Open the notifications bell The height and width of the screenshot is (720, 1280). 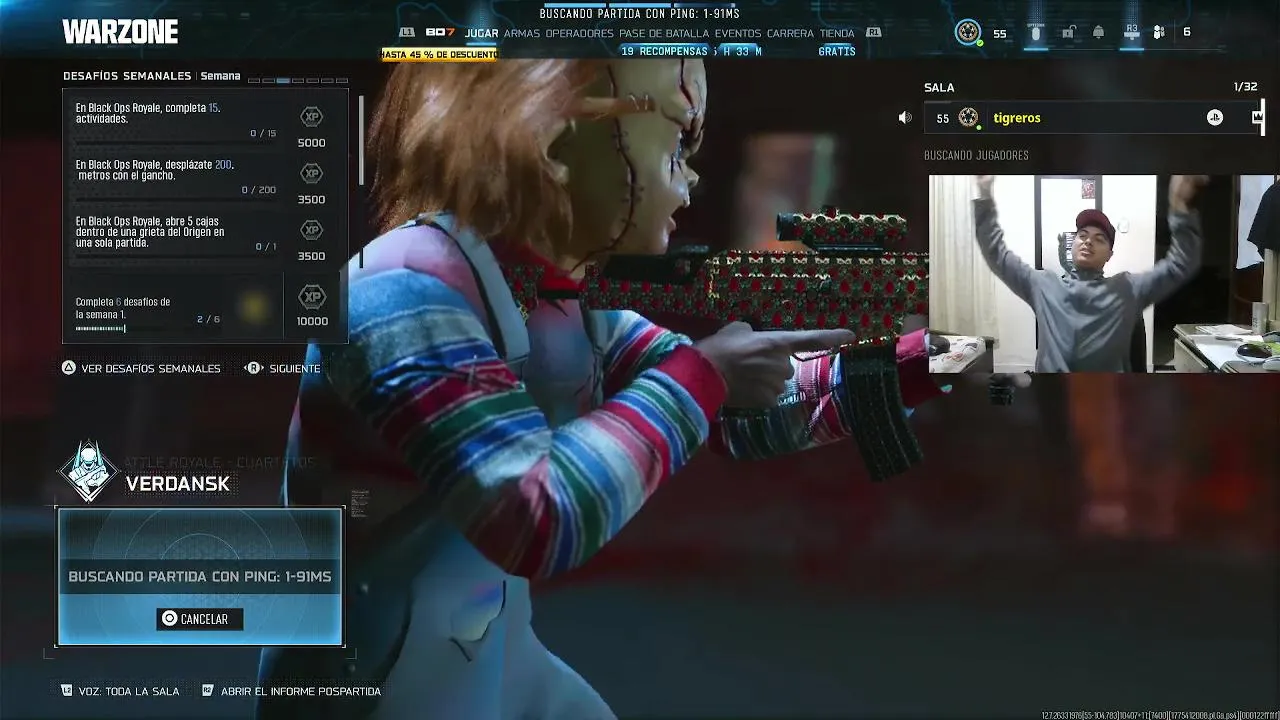point(1099,33)
